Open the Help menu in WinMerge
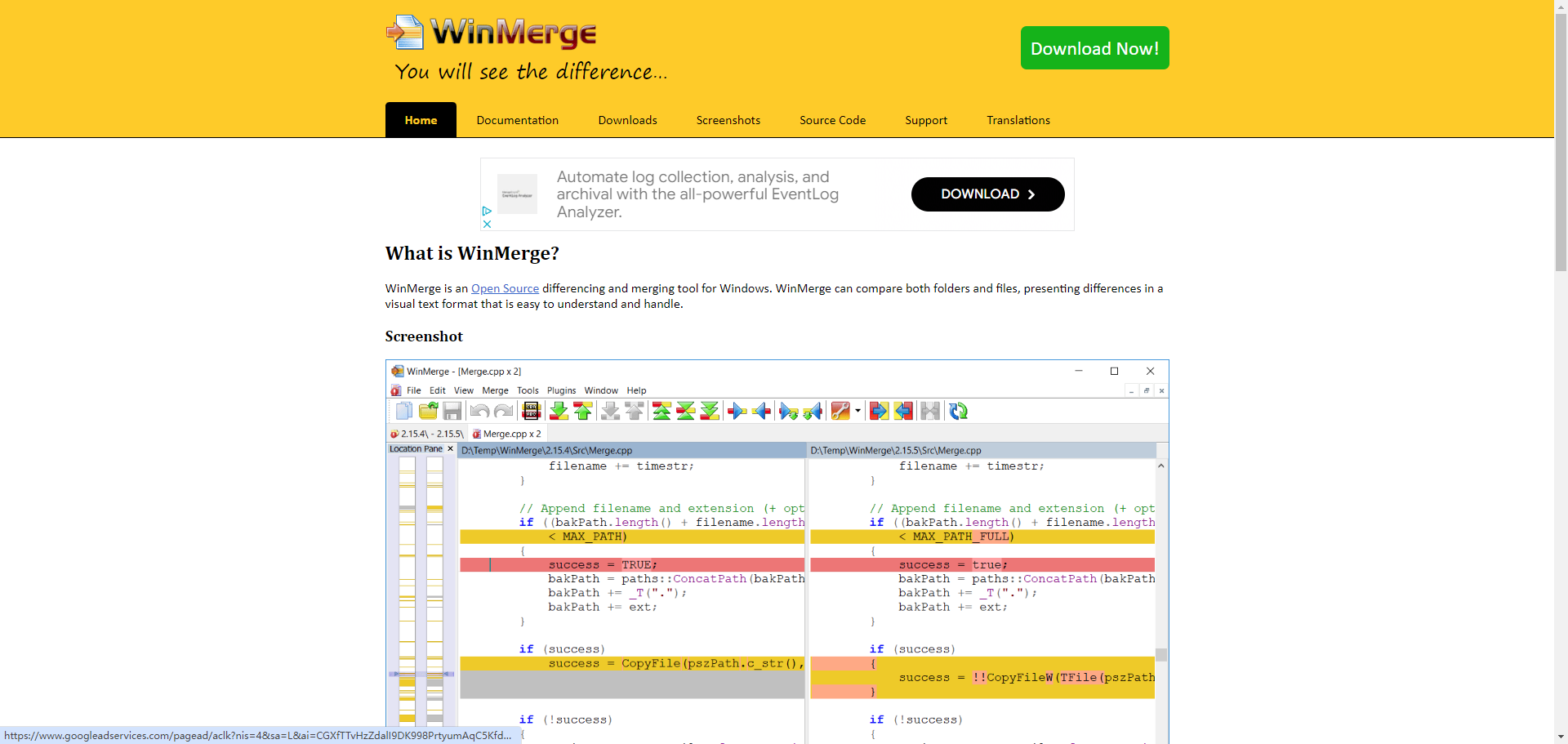 coord(636,390)
